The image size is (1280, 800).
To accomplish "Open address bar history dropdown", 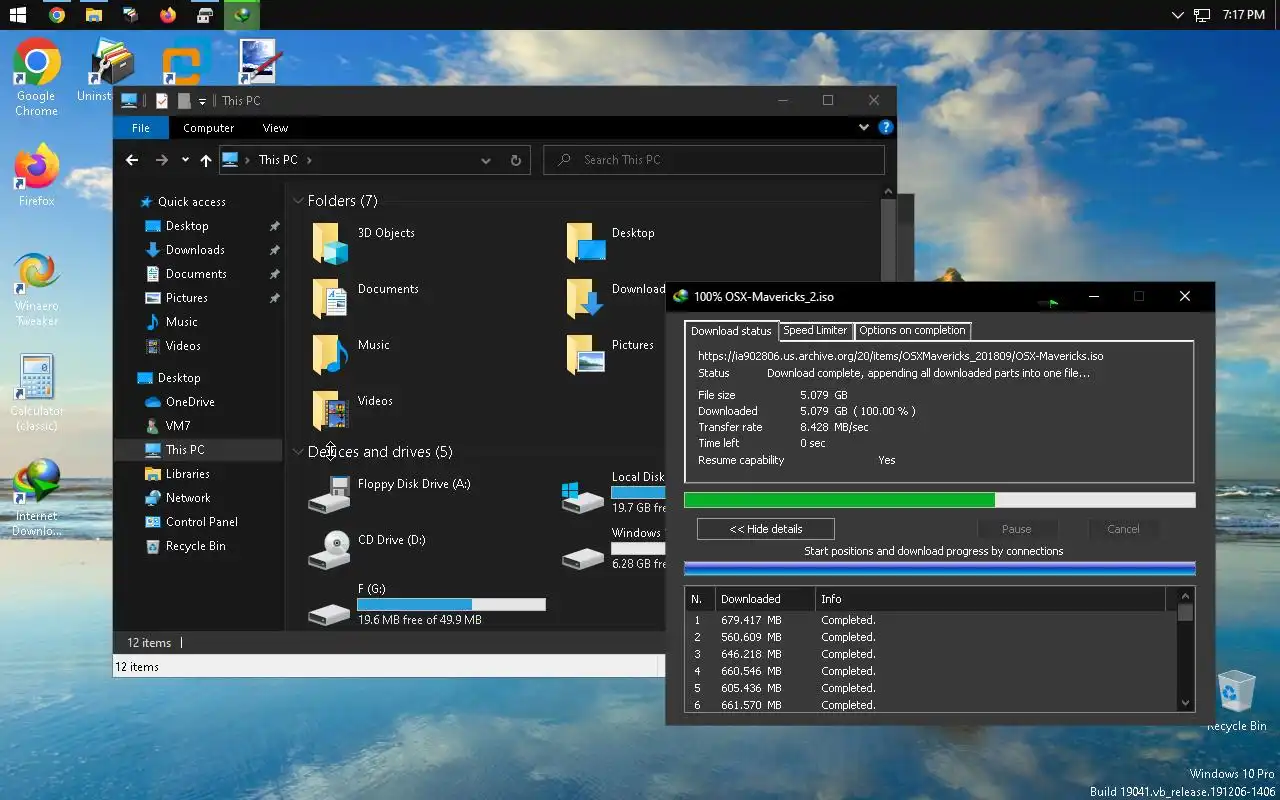I will tap(486, 160).
